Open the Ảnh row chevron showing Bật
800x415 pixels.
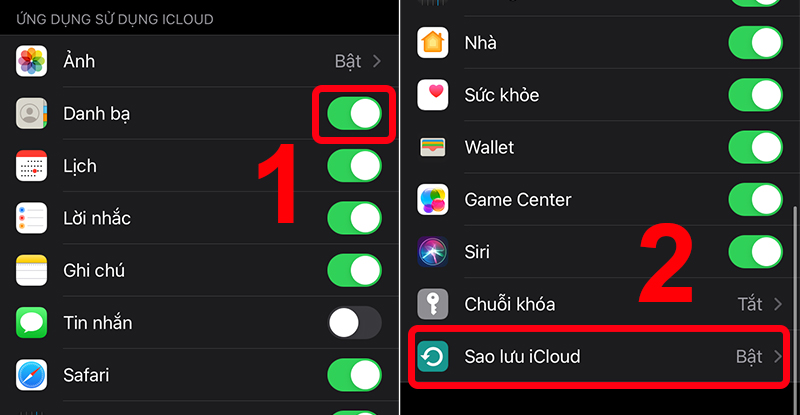pos(377,61)
